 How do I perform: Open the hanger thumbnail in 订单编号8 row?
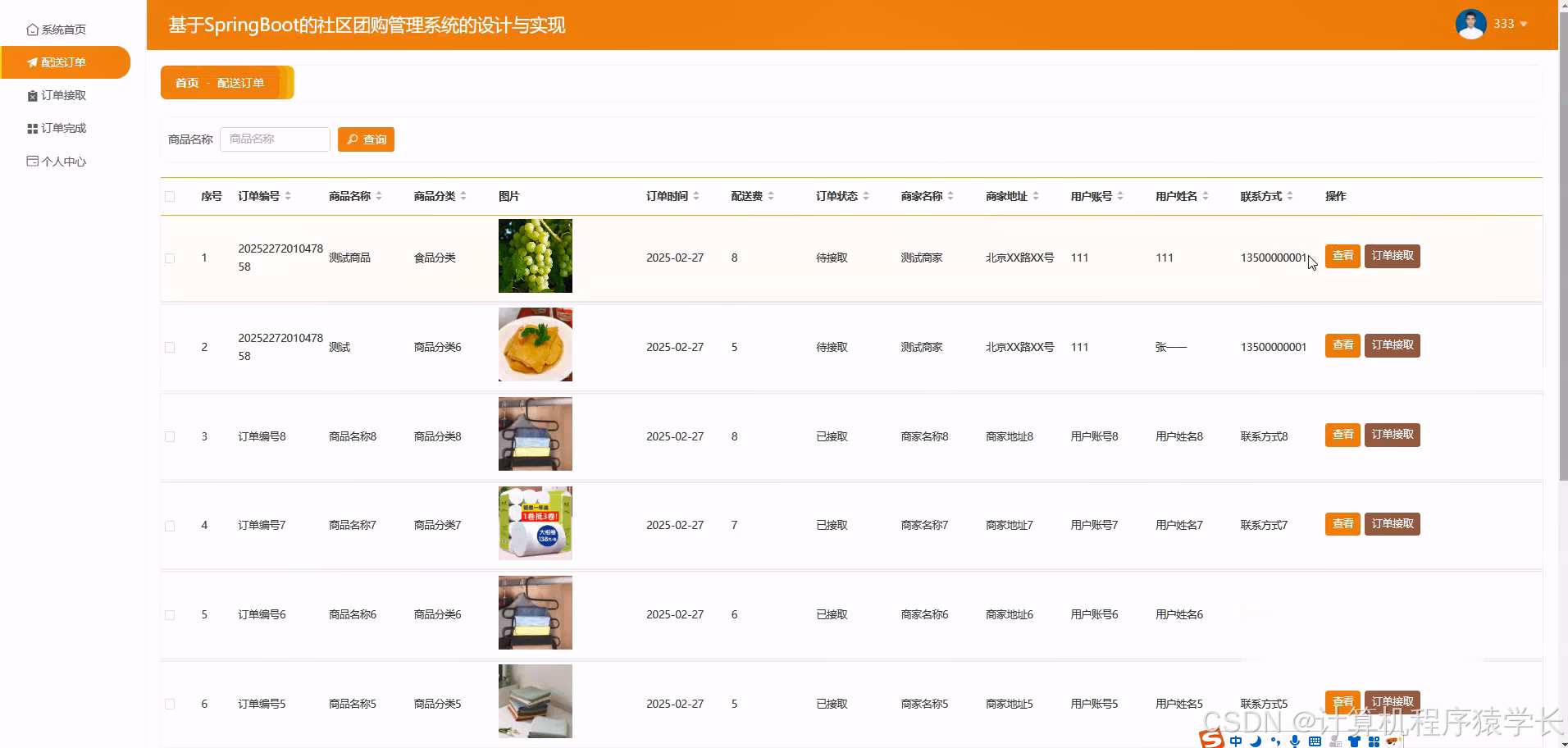click(536, 434)
